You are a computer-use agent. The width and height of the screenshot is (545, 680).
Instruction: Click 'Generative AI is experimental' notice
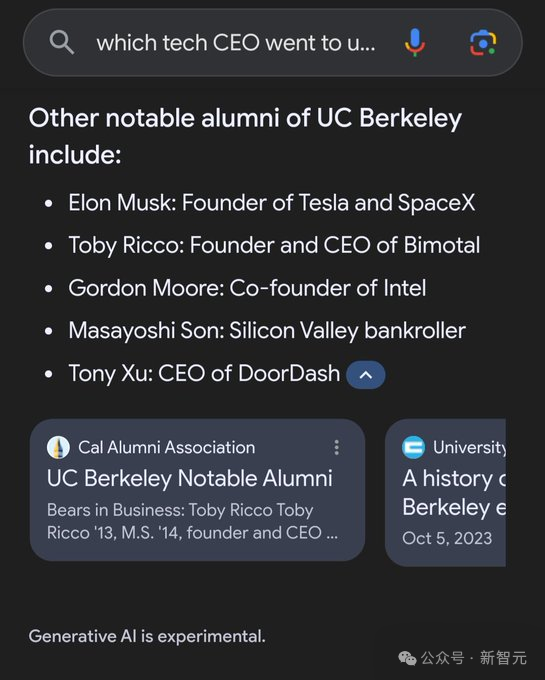pos(147,636)
